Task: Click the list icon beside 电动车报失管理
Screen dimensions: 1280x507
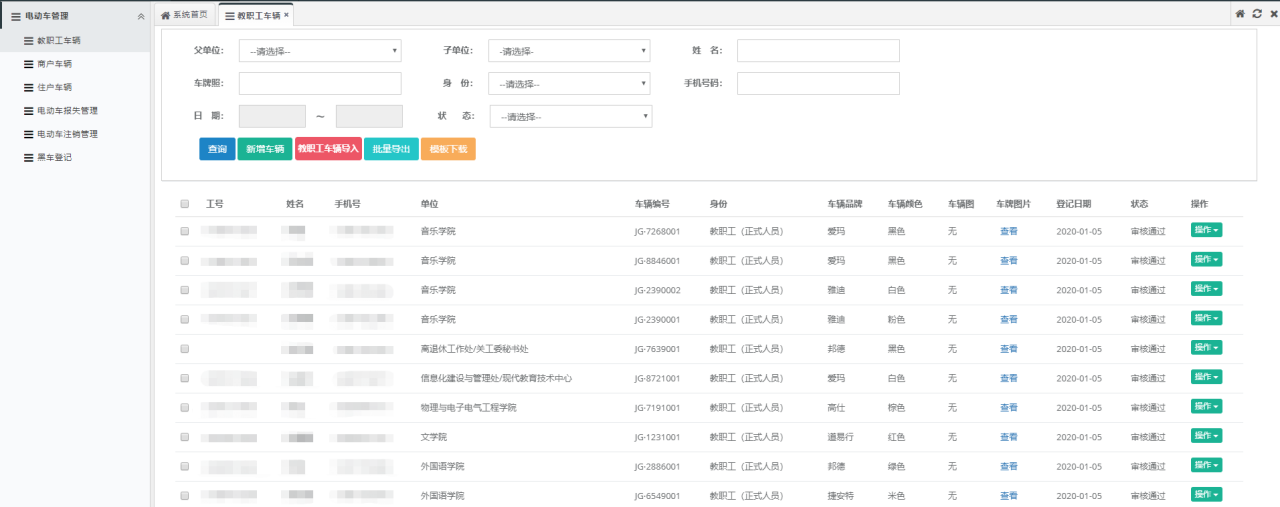Action: 28,111
